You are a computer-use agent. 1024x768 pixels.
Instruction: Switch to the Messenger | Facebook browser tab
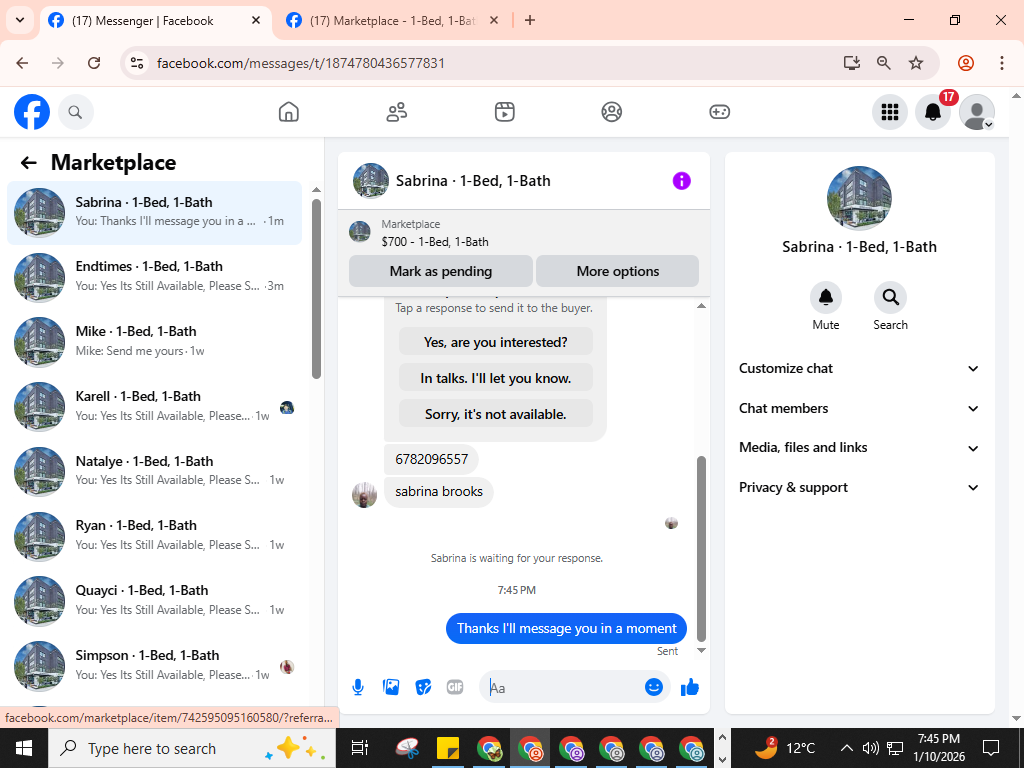coord(156,21)
